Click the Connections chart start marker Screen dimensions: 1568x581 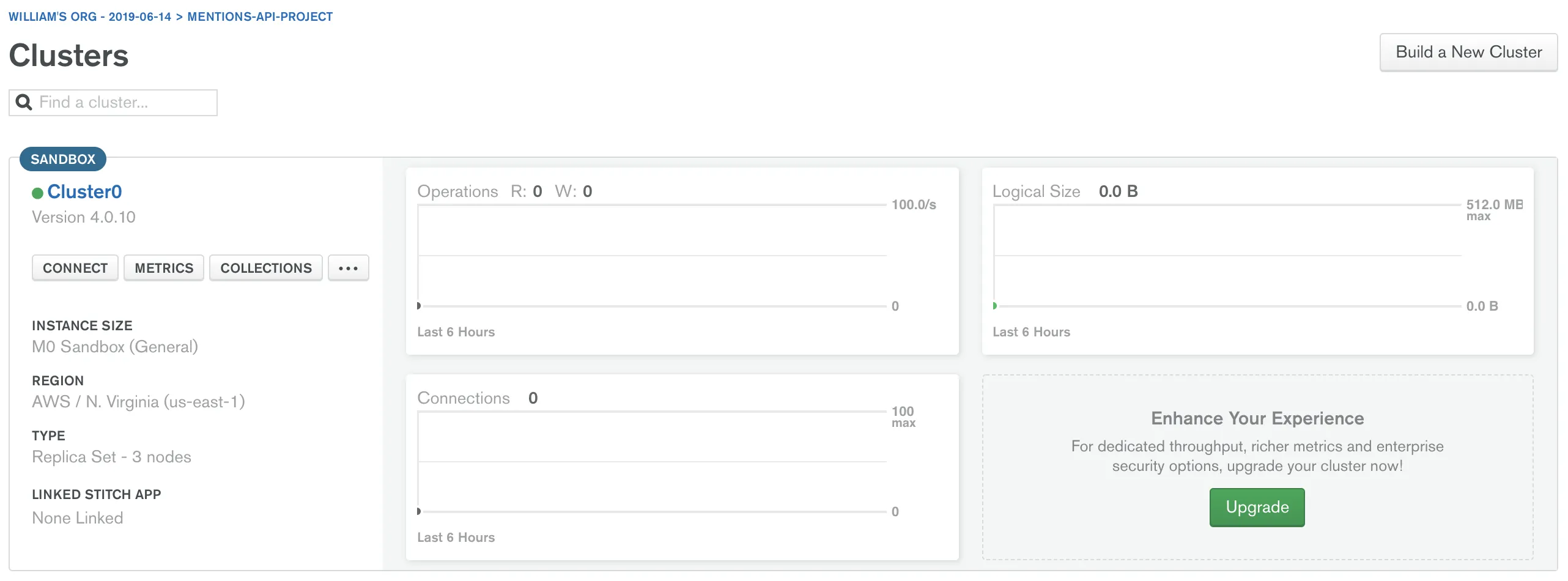click(419, 511)
